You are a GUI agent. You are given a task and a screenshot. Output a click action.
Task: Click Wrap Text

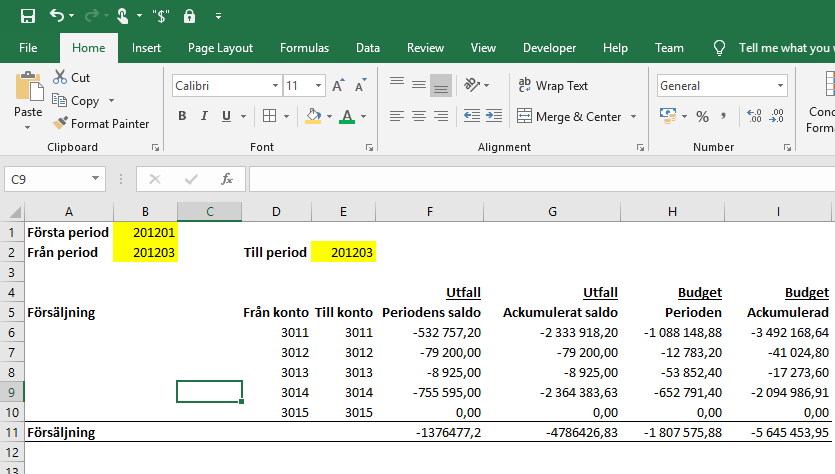553,85
